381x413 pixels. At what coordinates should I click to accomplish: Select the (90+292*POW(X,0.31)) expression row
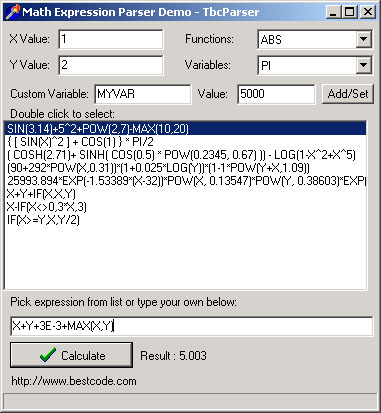point(186,168)
